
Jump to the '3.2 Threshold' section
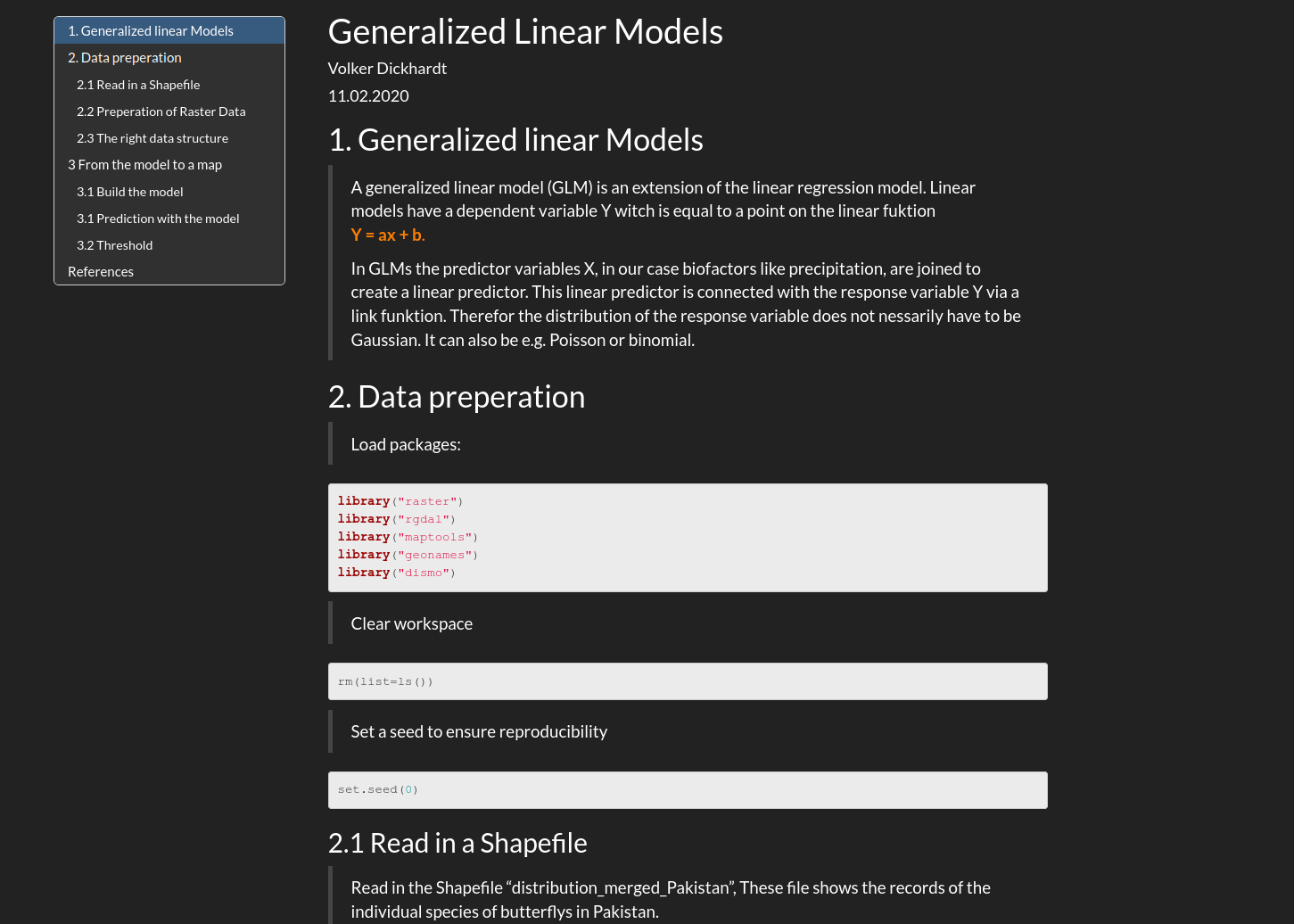pyautogui.click(x=114, y=245)
